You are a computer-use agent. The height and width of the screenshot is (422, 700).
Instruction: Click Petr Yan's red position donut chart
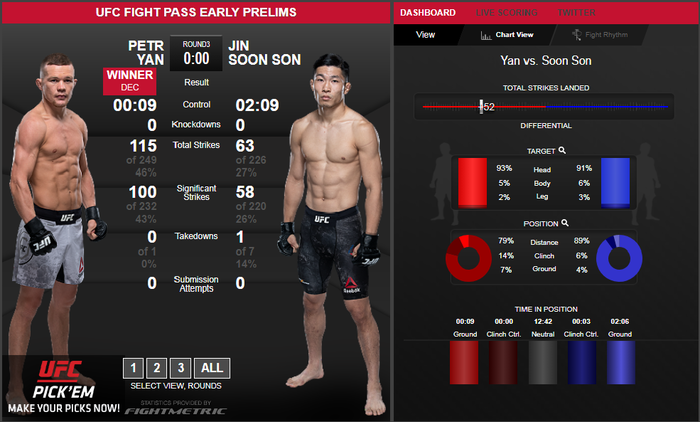[x=468, y=258]
